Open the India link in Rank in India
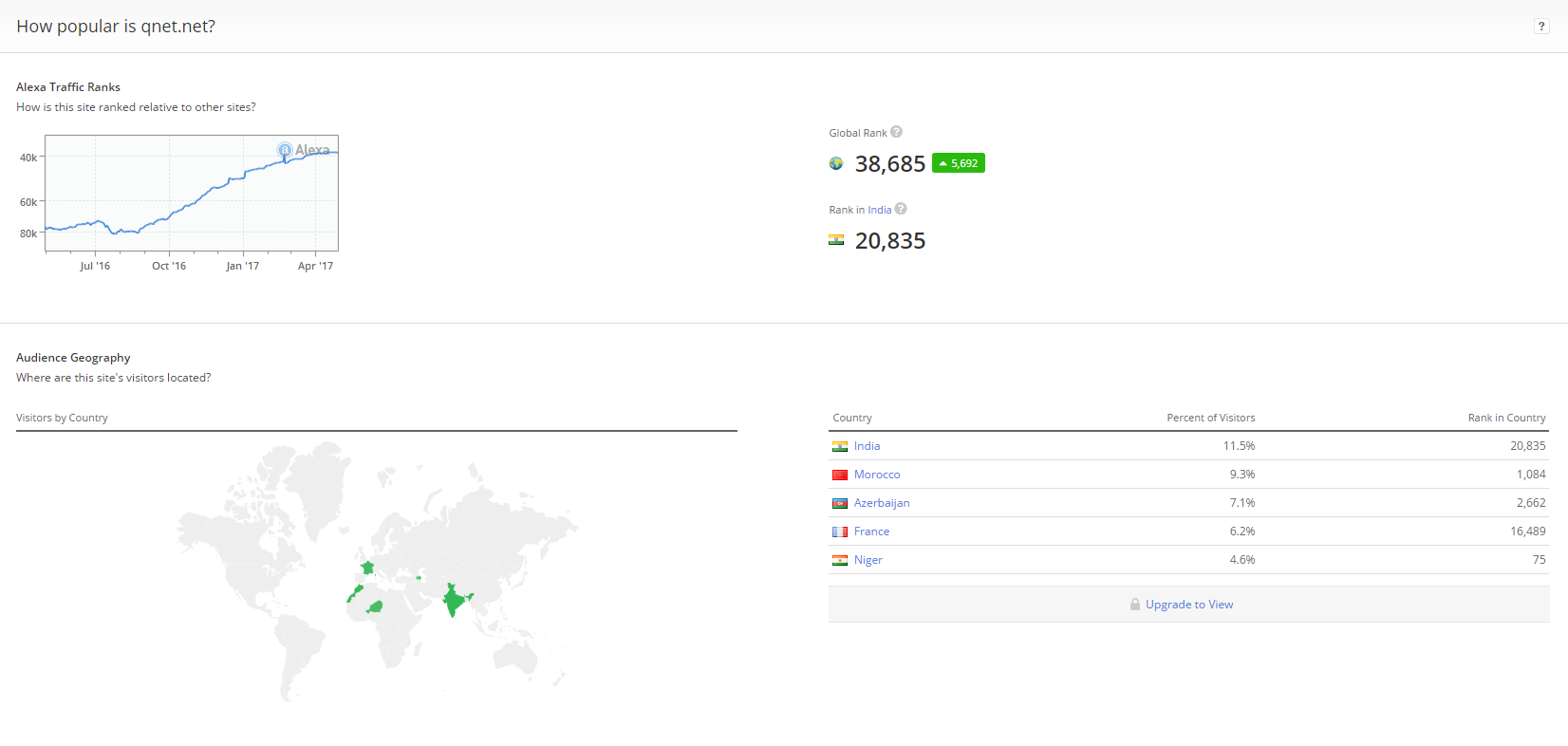This screenshot has height=746, width=1568. (x=880, y=210)
